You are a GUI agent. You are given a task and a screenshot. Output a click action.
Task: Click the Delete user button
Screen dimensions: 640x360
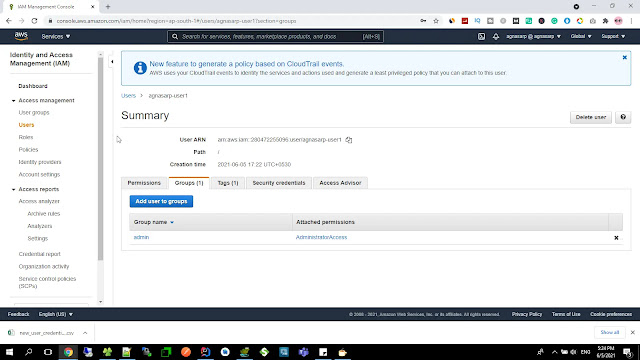591,117
